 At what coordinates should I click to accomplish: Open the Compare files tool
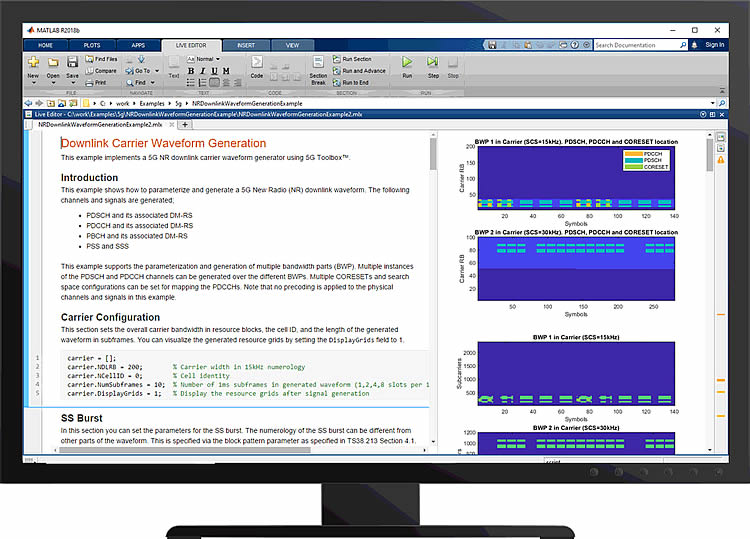point(102,71)
